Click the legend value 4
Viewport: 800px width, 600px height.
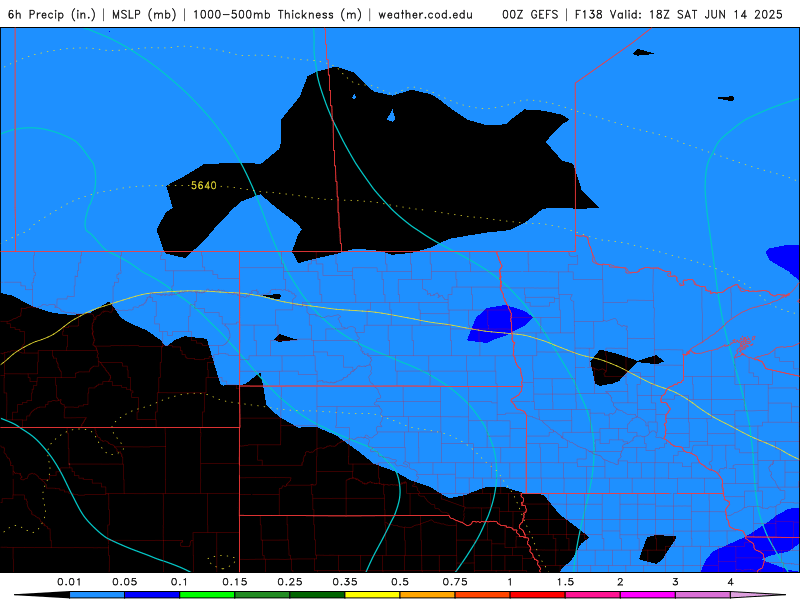point(731,582)
